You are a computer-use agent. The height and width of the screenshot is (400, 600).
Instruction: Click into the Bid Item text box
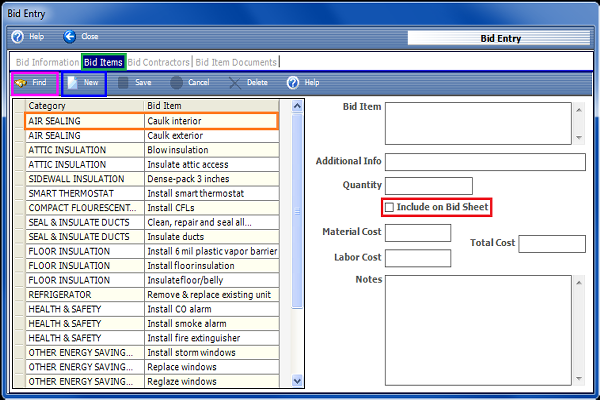coord(478,123)
